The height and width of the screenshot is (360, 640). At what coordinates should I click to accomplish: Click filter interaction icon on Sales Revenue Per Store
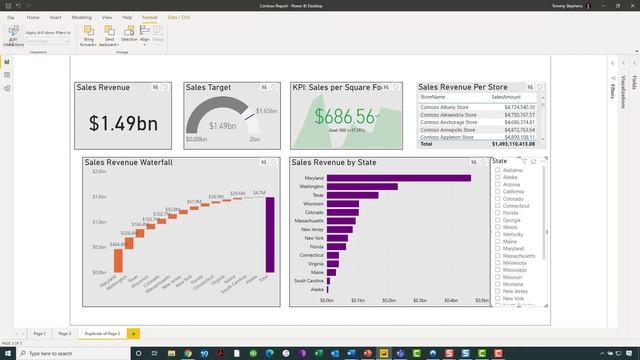(x=530, y=87)
